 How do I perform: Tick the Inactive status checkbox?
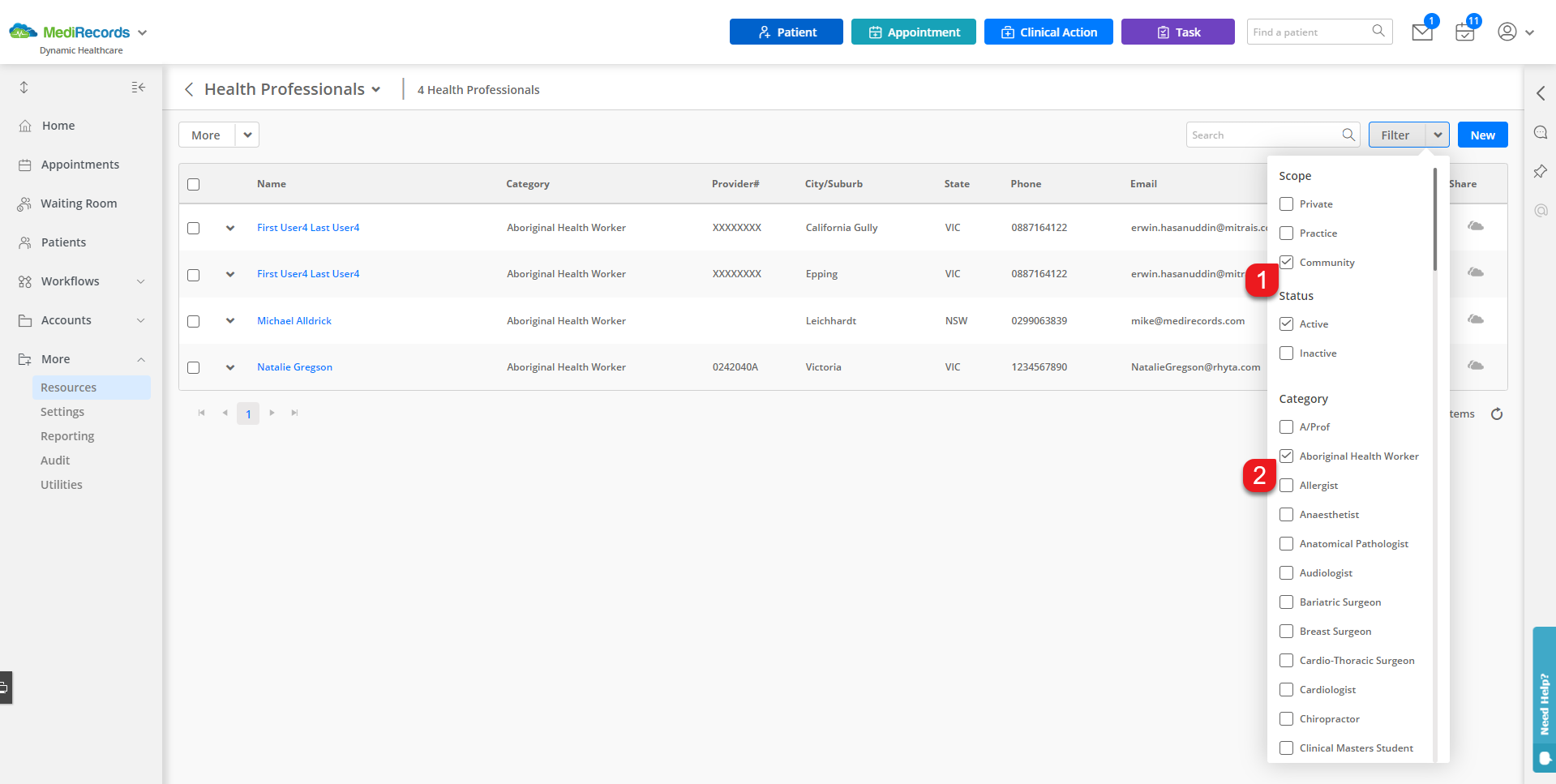click(1286, 353)
